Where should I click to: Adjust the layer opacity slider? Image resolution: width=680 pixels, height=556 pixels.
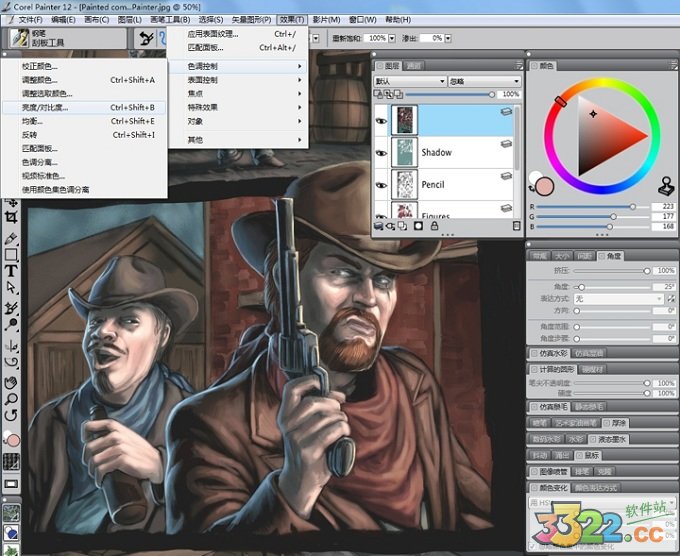450,94
